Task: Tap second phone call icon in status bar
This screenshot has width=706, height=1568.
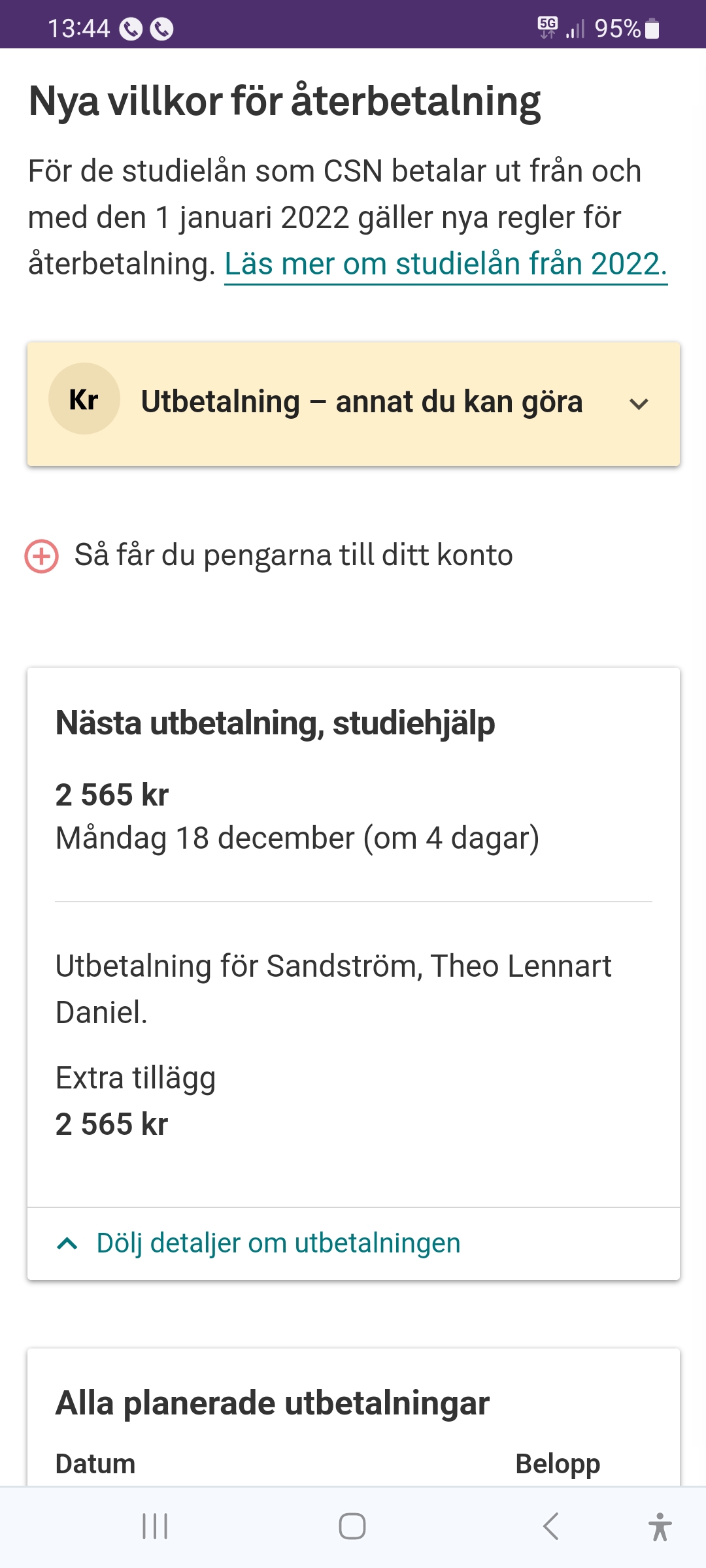Action: 161,29
